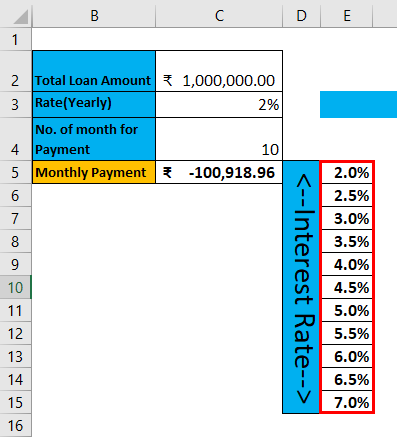Click the -100,918.96 payment cell
Viewport: 397px width, 437px height.
pyautogui.click(x=219, y=172)
